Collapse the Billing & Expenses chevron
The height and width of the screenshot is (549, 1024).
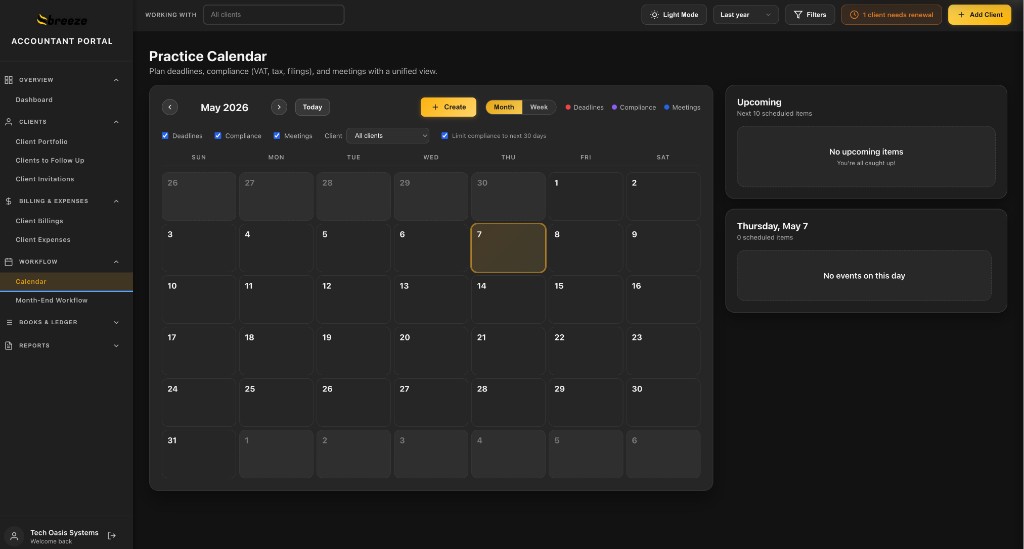[116, 201]
